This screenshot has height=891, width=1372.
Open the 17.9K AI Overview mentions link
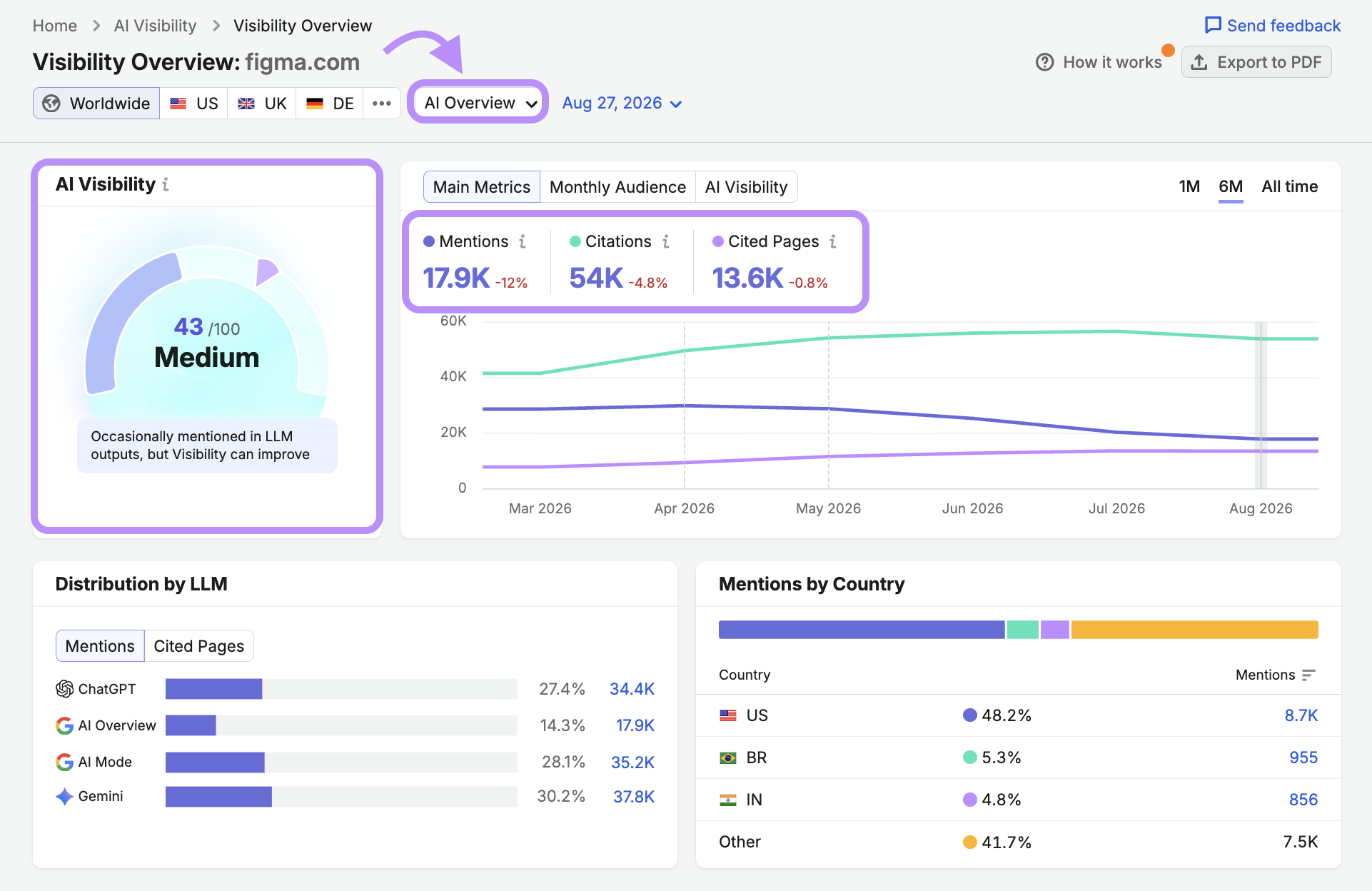(635, 725)
